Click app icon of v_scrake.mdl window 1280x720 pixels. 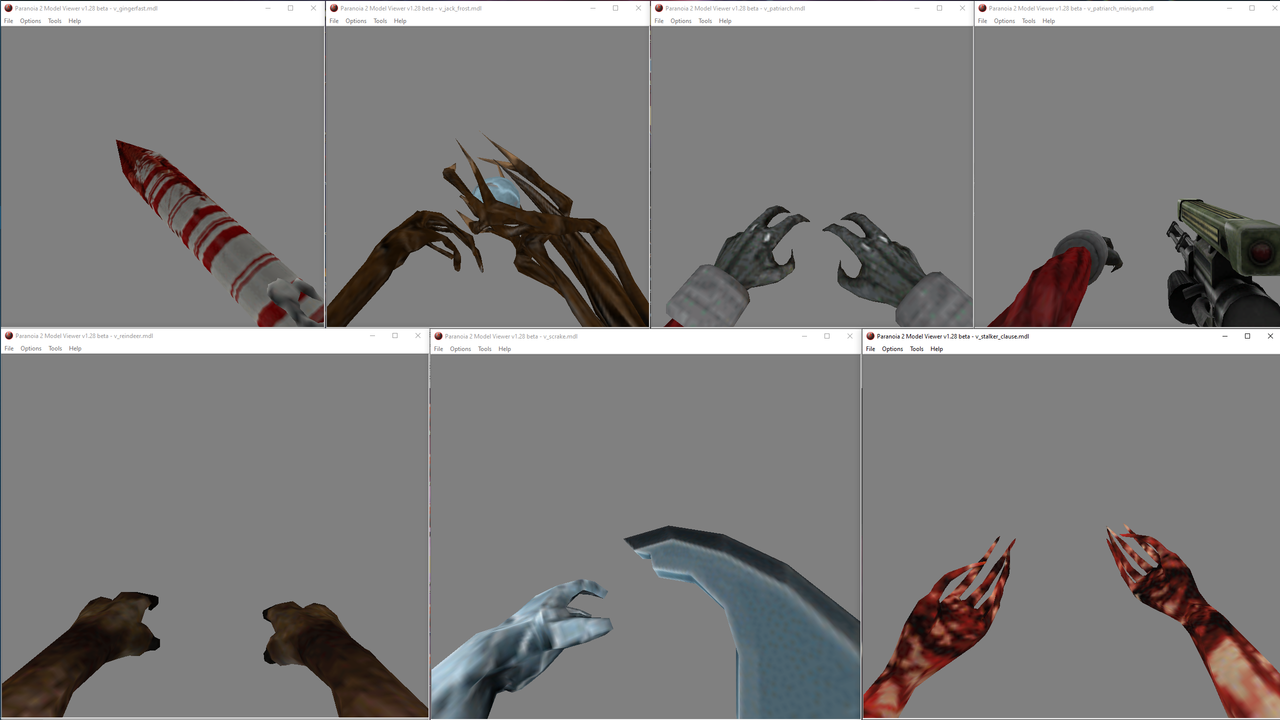pyautogui.click(x=438, y=336)
